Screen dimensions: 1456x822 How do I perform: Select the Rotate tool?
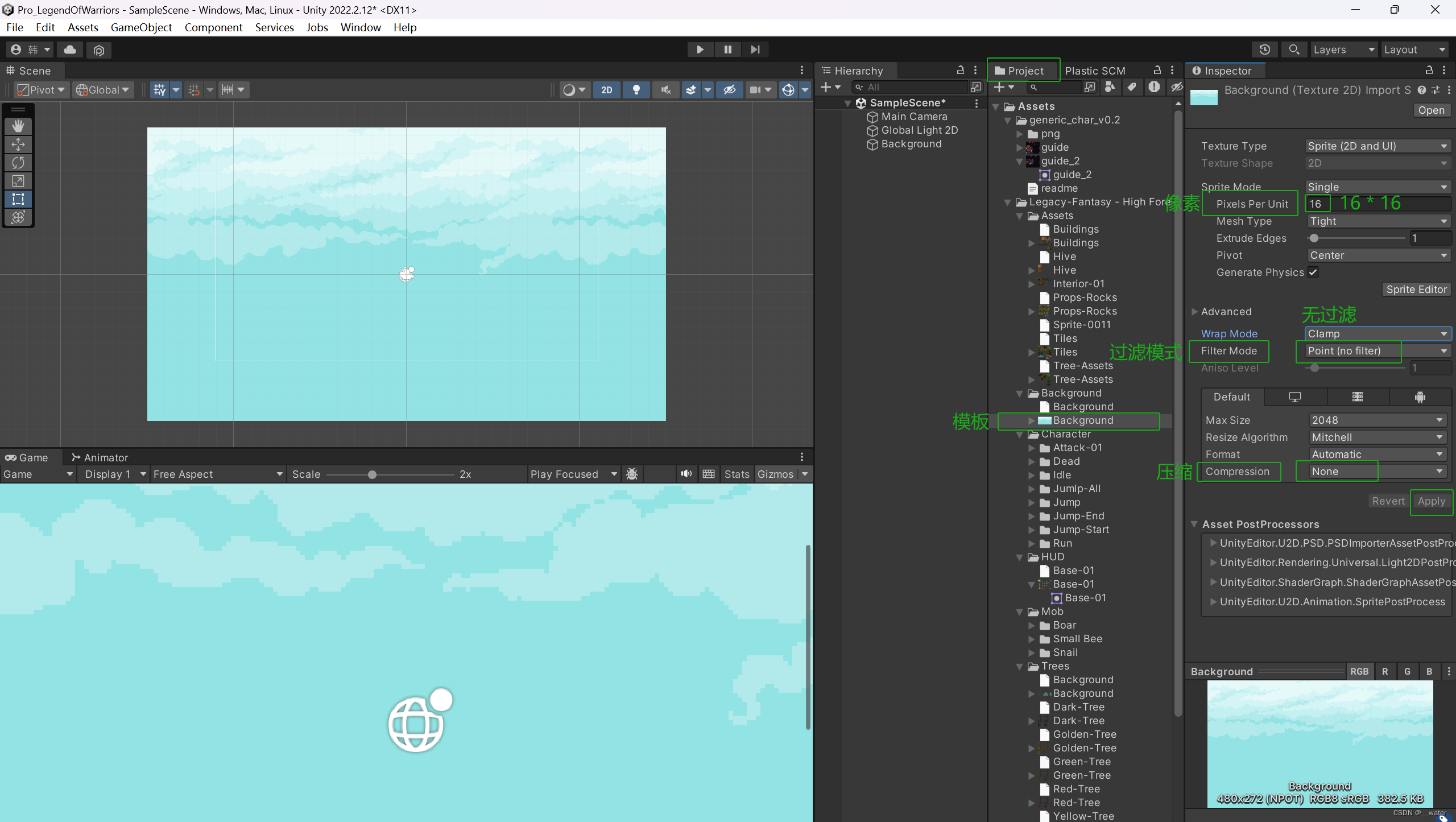[x=18, y=163]
